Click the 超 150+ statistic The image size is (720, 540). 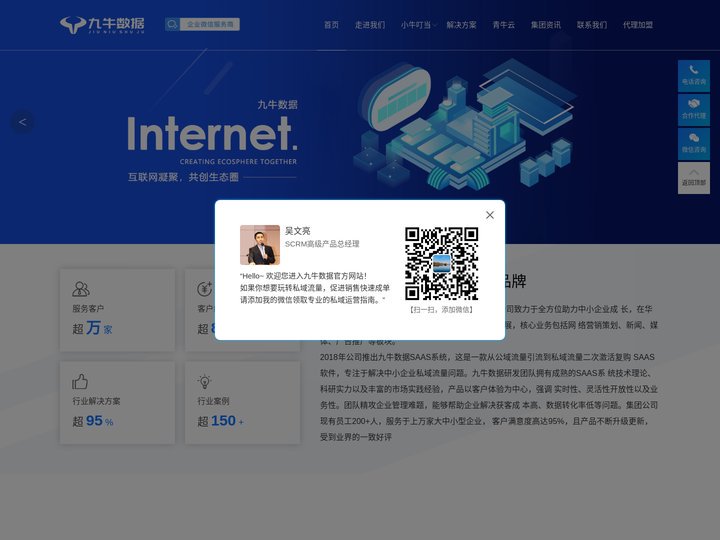pyautogui.click(x=220, y=421)
